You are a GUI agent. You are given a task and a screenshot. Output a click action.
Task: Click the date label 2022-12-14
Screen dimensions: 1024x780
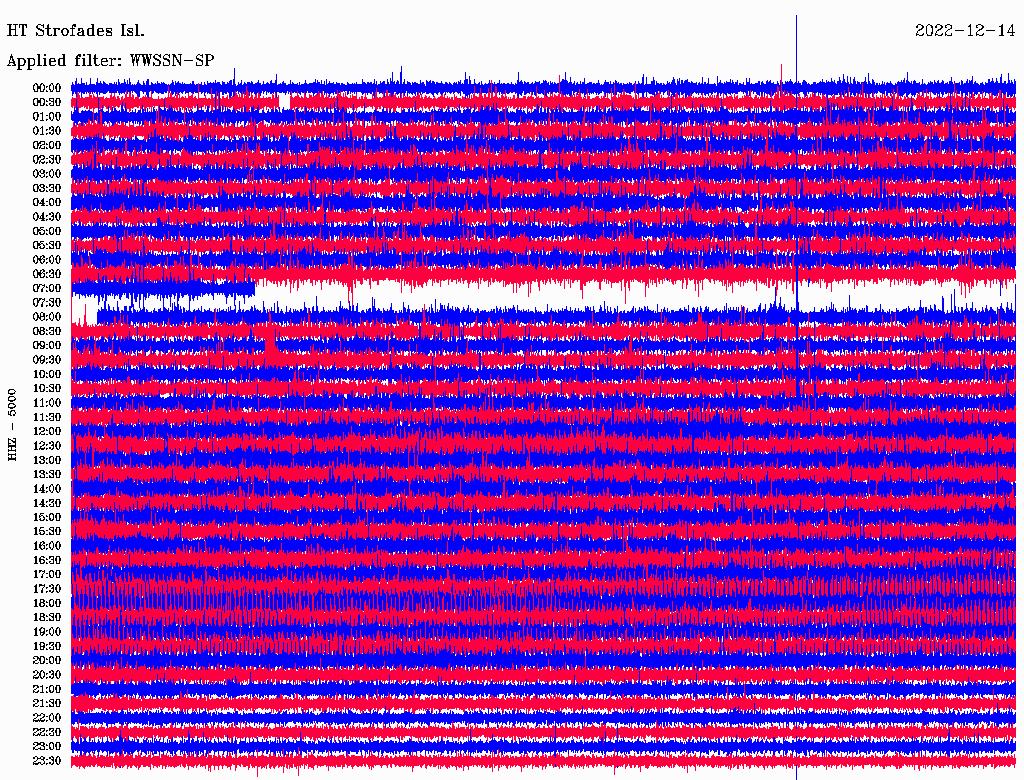click(x=965, y=31)
